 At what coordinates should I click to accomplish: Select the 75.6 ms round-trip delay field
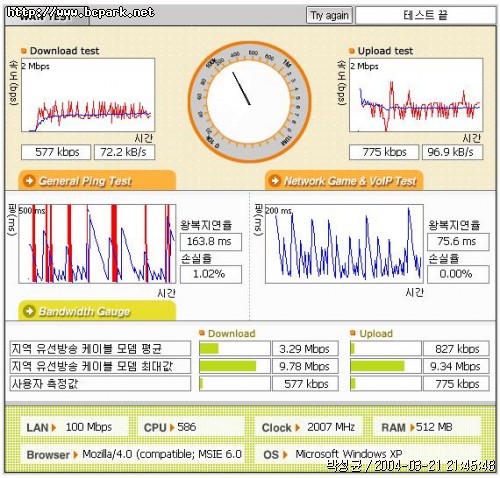(x=458, y=241)
